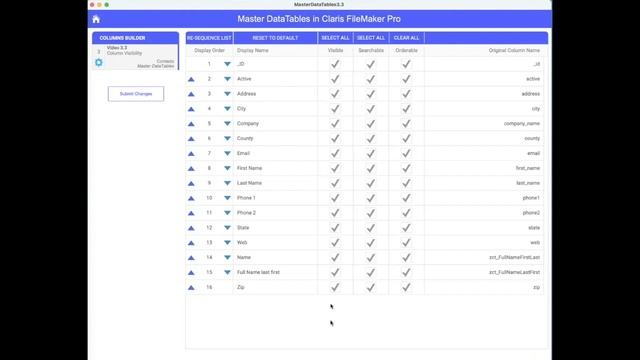This screenshot has width=640, height=360.
Task: Click the Submit Changes button
Action: tap(136, 94)
